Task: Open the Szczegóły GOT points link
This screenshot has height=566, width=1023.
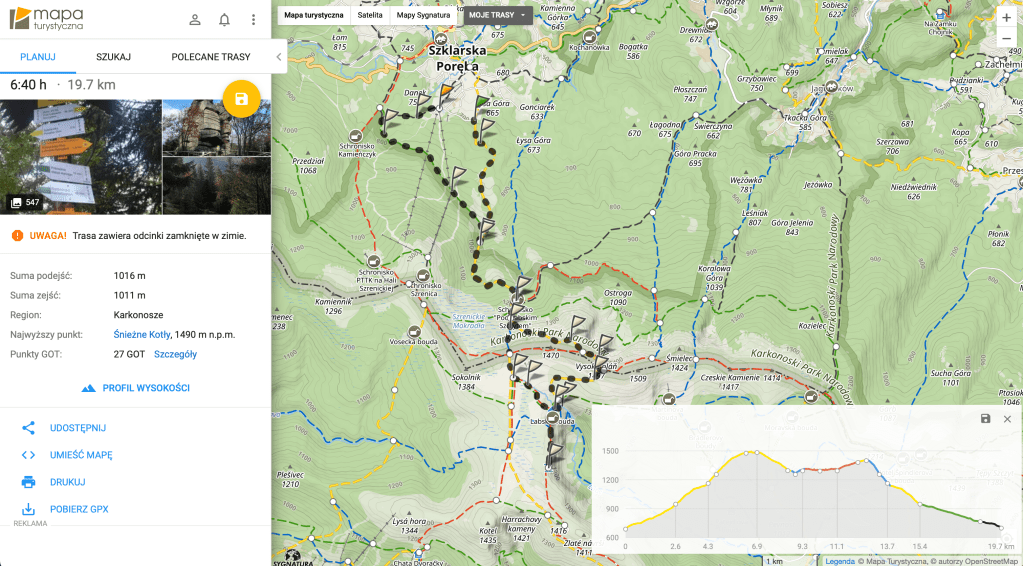Action: point(175,354)
